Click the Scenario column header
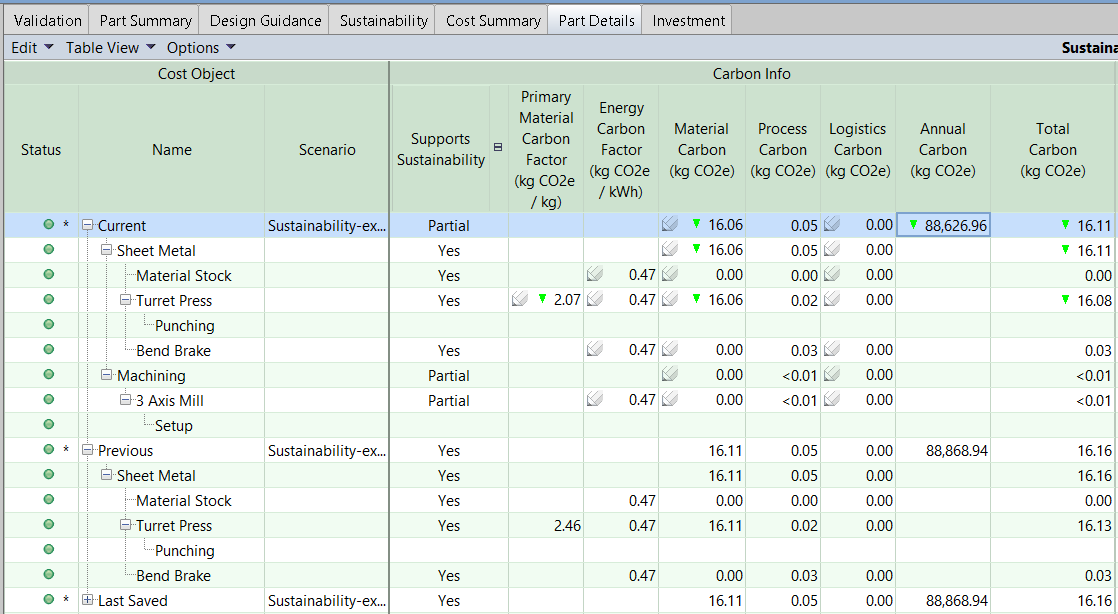Screen dimensions: 1118x614 click(327, 150)
